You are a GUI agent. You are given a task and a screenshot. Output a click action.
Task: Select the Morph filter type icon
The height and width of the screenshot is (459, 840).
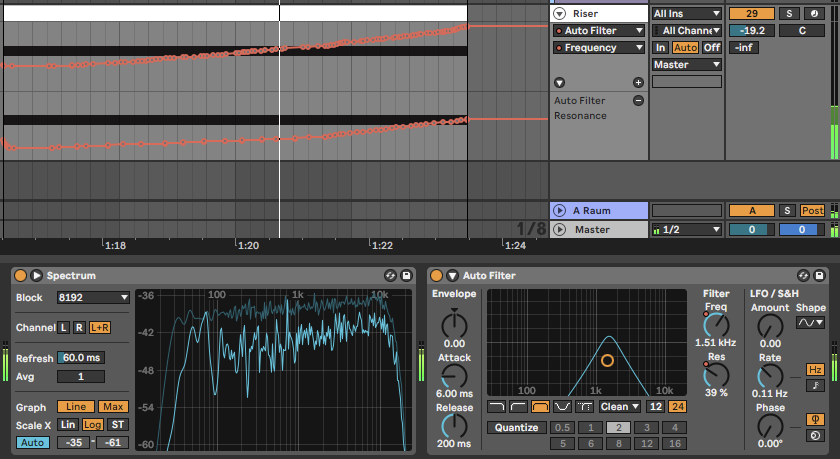click(584, 407)
